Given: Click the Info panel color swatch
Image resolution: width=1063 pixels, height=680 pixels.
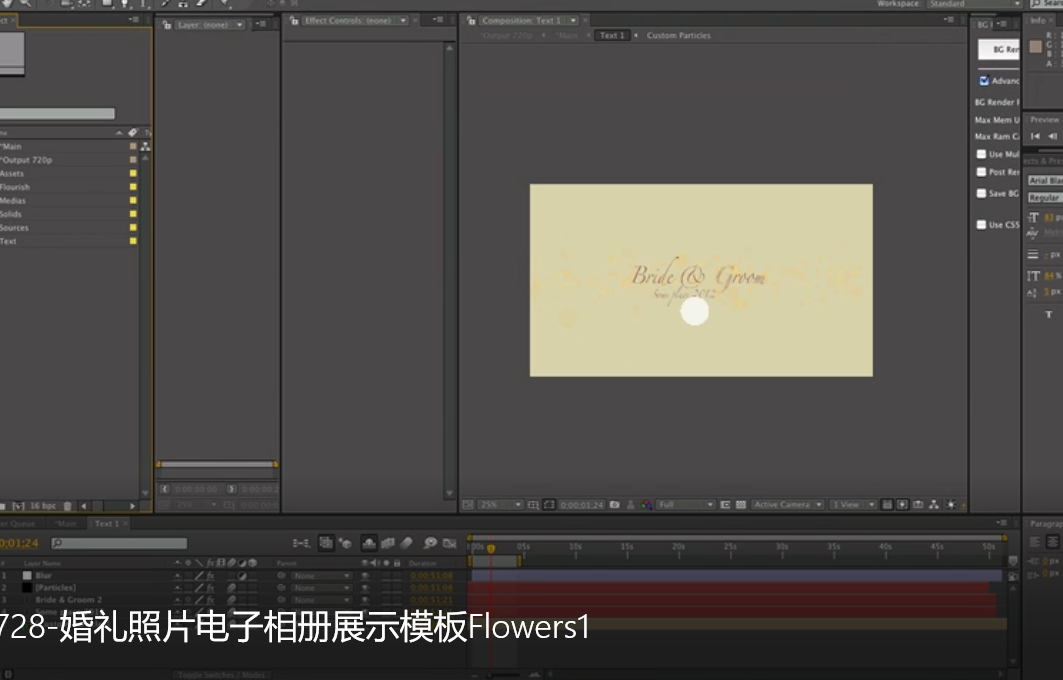Looking at the screenshot, I should (1035, 46).
